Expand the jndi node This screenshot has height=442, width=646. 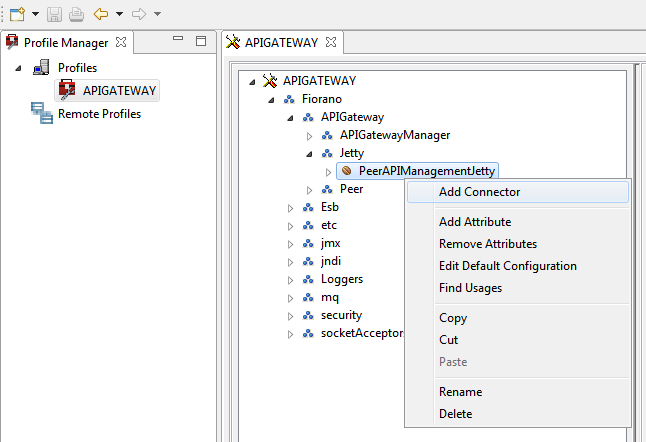point(290,262)
